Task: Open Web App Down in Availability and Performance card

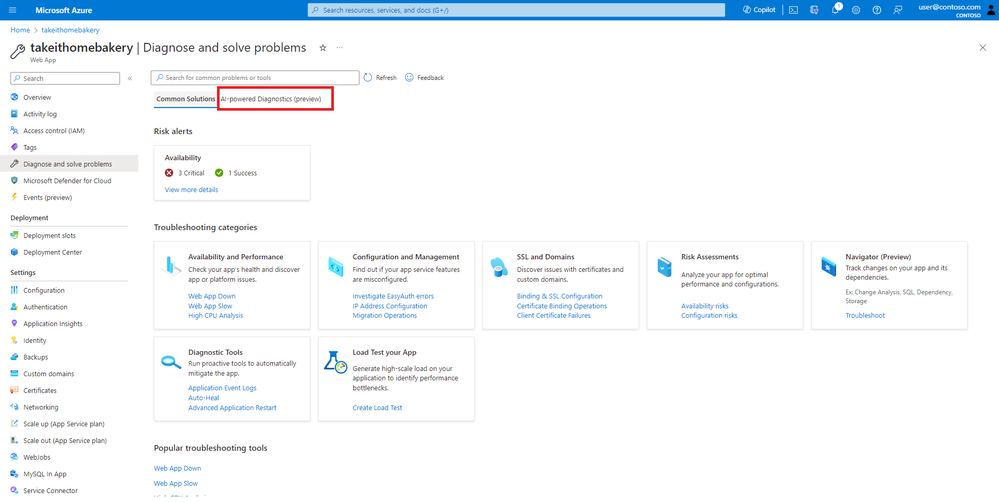Action: pyautogui.click(x=212, y=296)
